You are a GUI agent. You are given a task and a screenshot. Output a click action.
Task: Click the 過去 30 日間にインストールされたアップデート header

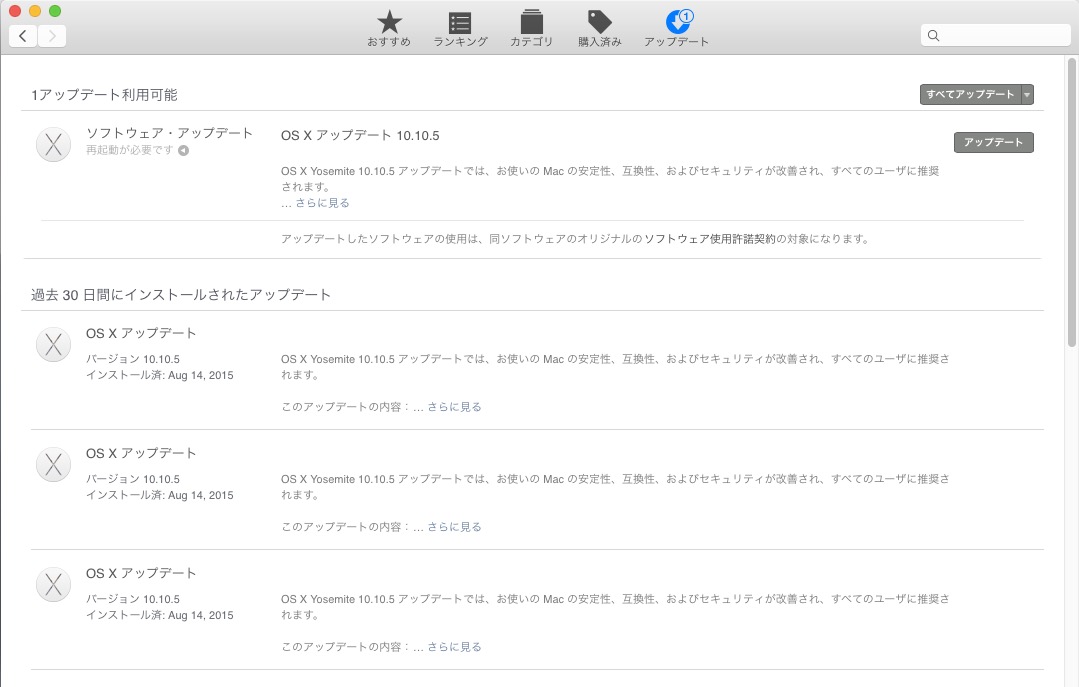pyautogui.click(x=181, y=295)
